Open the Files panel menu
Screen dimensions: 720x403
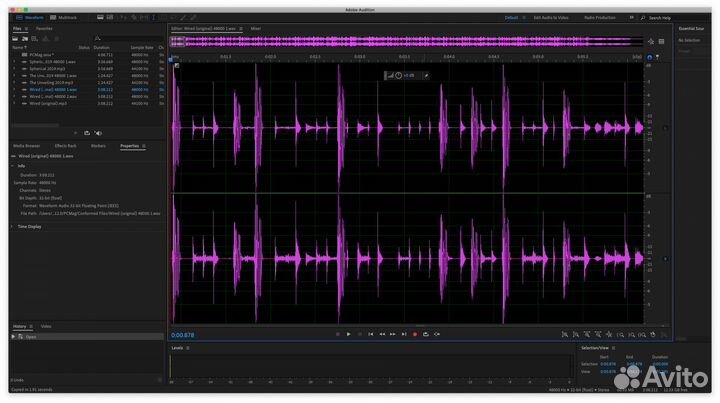26,28
